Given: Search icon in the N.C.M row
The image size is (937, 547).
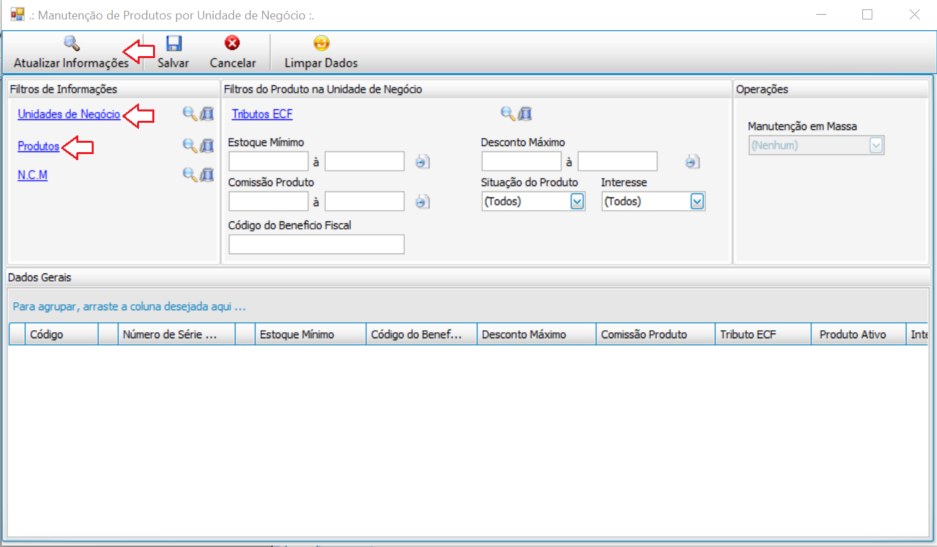Looking at the screenshot, I should [189, 174].
